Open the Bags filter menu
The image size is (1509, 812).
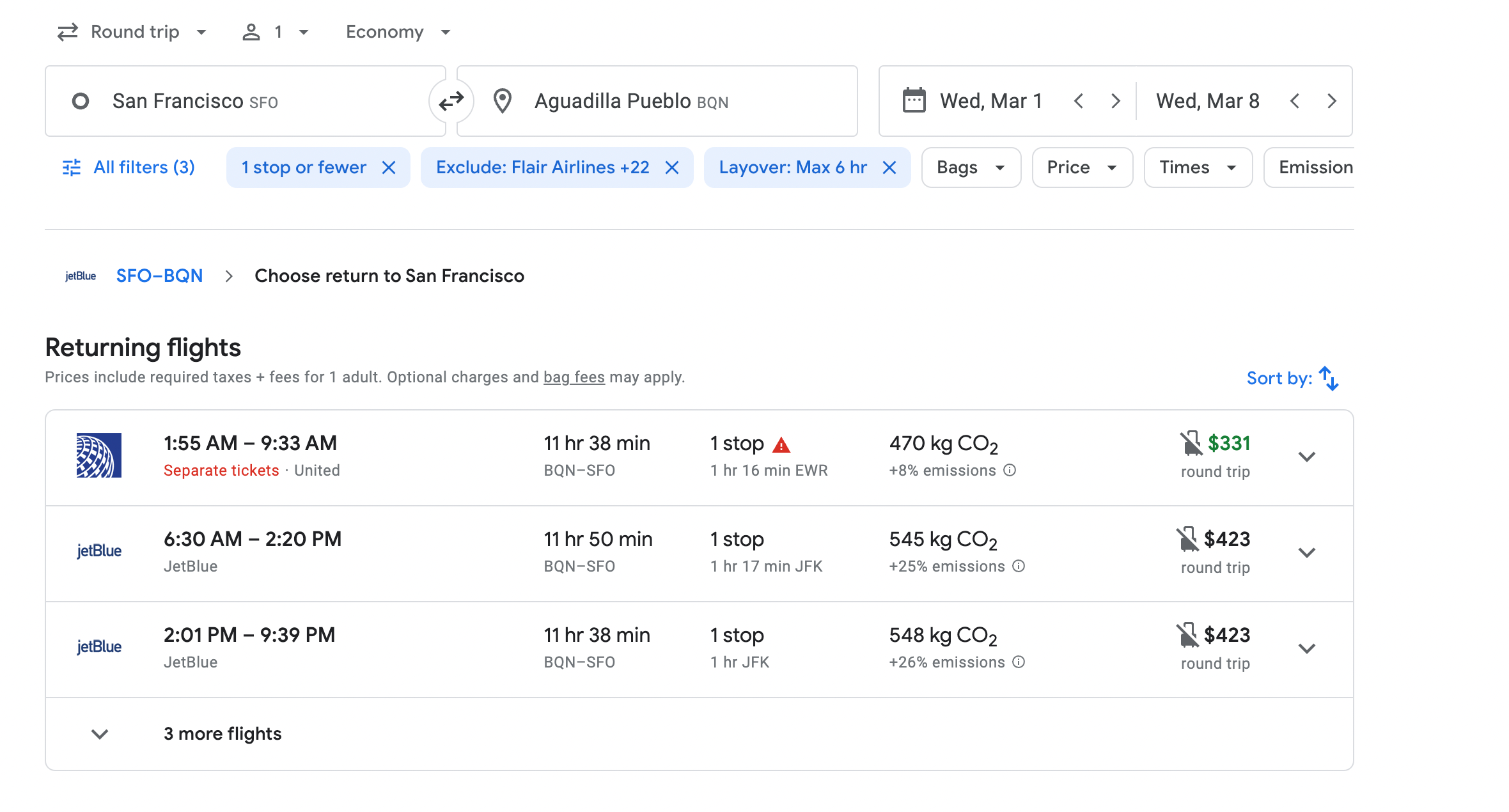[x=970, y=168]
